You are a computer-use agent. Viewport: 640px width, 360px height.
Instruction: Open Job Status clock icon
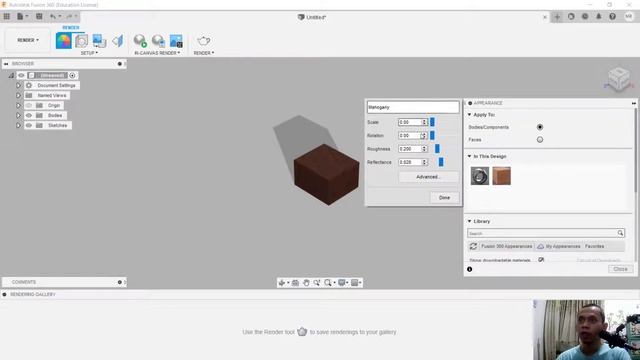[x=585, y=17]
